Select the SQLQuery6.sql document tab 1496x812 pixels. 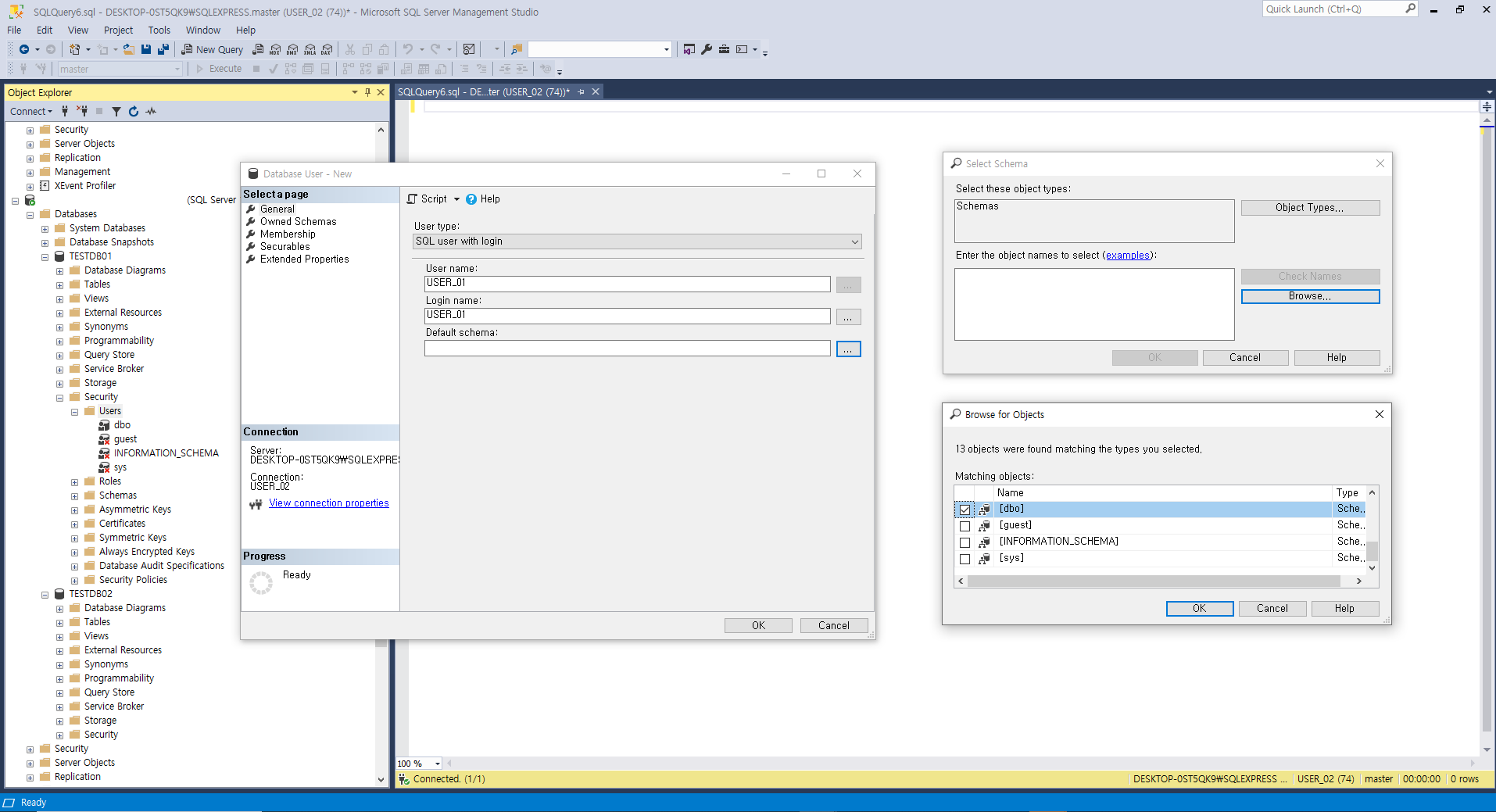tap(483, 91)
